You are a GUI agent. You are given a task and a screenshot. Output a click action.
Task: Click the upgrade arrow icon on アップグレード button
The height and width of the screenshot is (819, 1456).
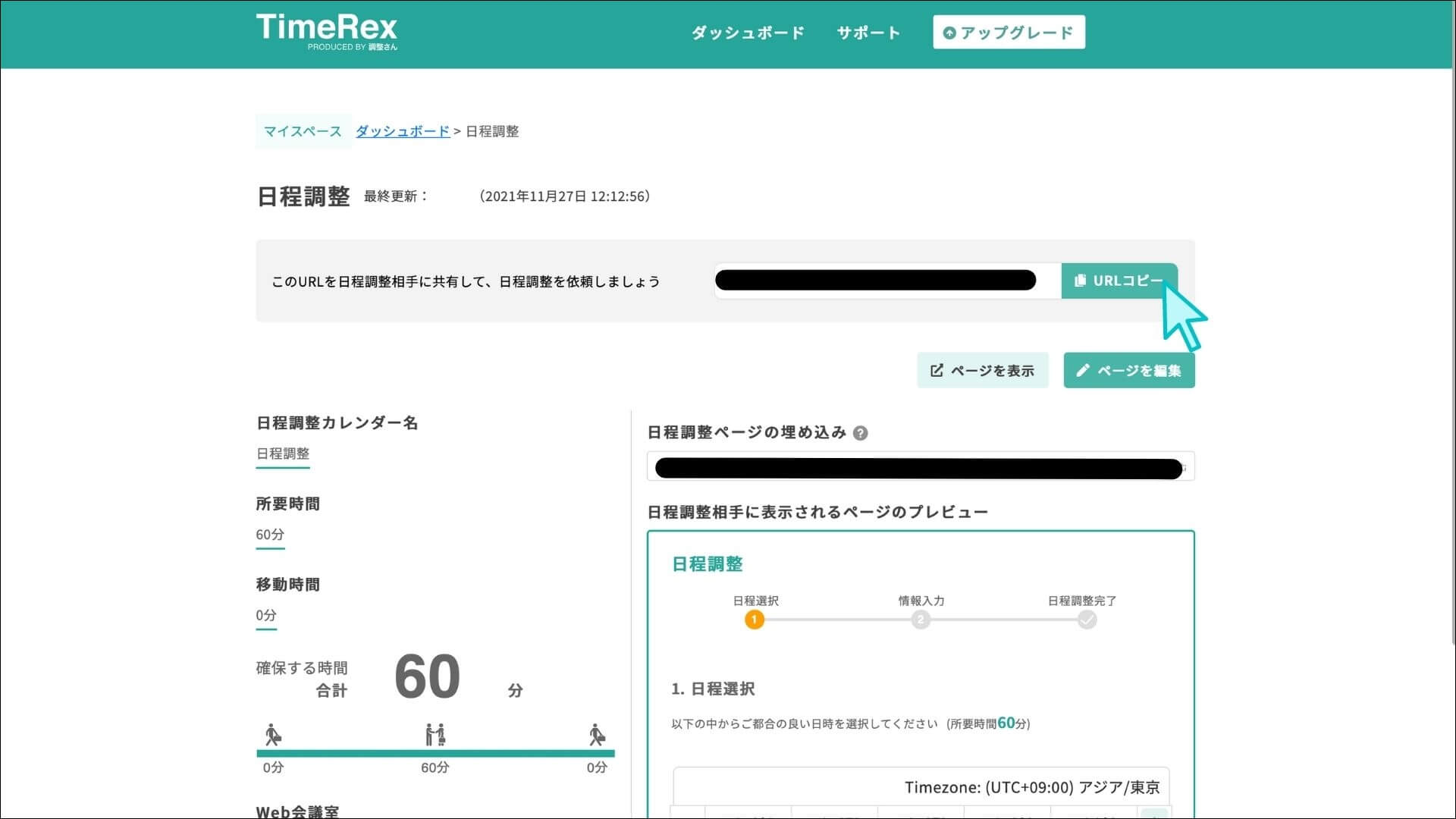click(949, 32)
